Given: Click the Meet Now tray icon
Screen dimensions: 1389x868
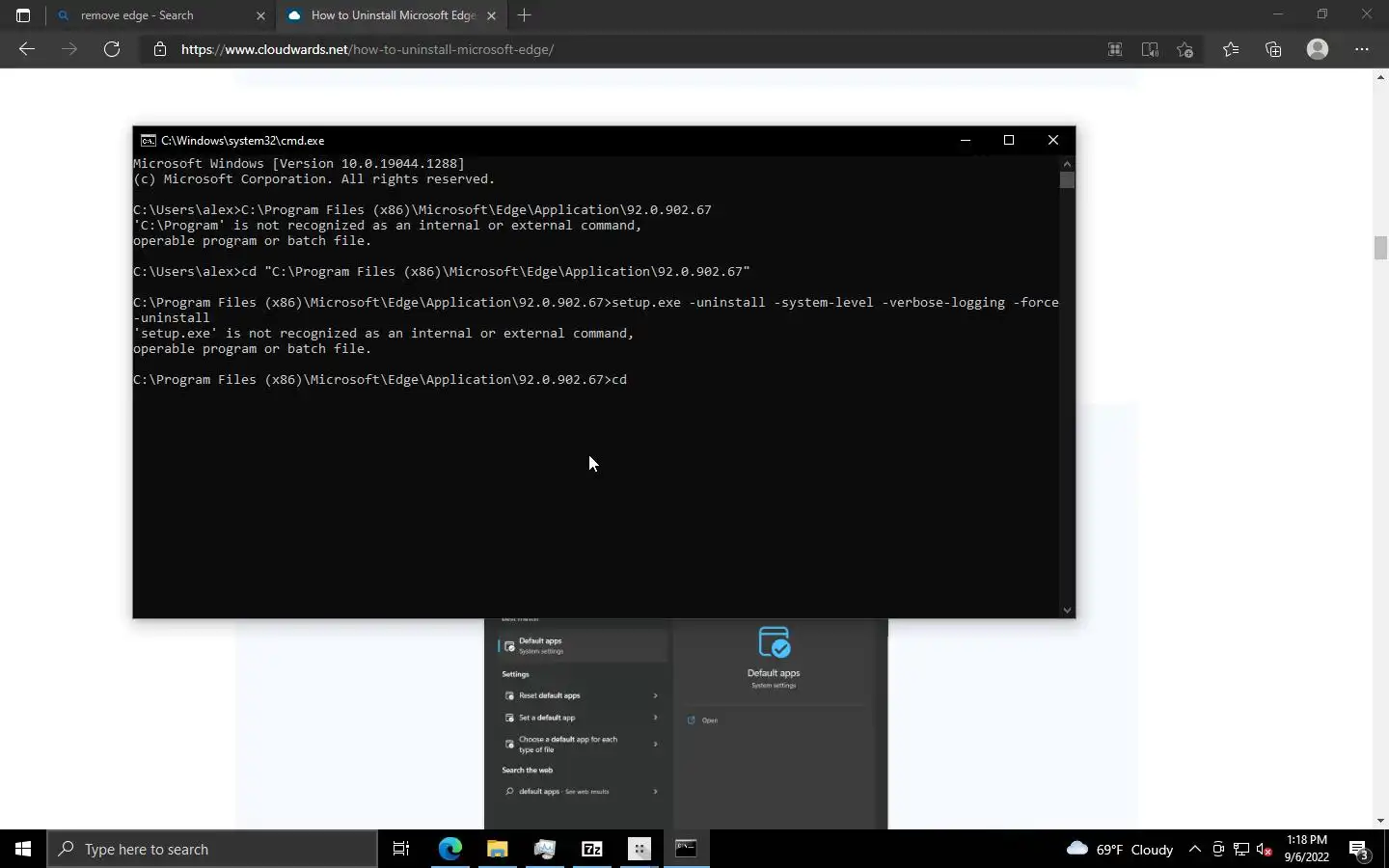Looking at the screenshot, I should point(1218,849).
